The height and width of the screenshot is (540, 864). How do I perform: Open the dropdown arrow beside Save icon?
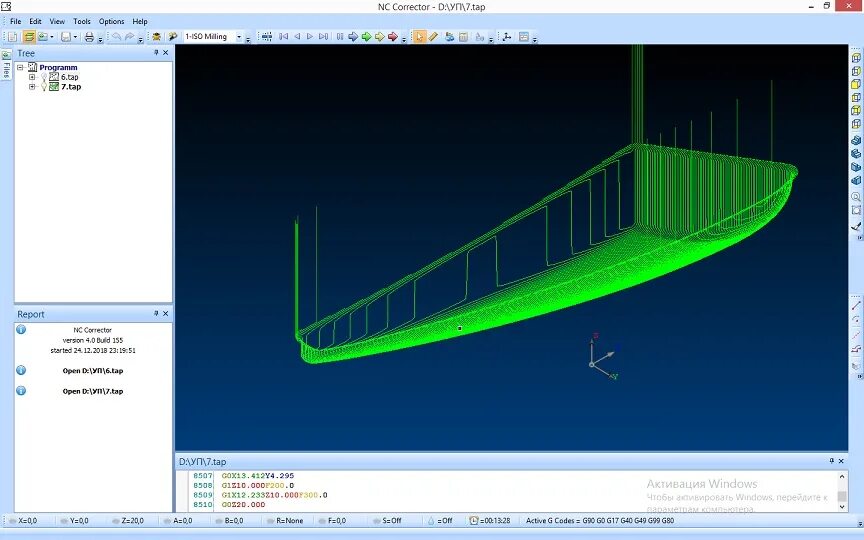click(75, 37)
